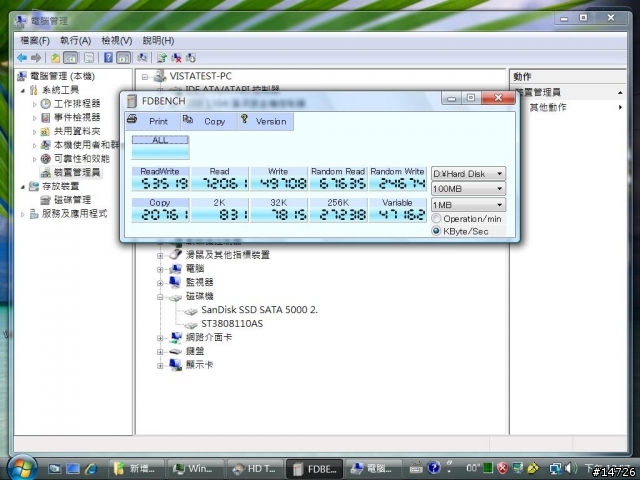Select the ST3808110AS disk drive
This screenshot has height=480, width=640.
pyautogui.click(x=232, y=324)
